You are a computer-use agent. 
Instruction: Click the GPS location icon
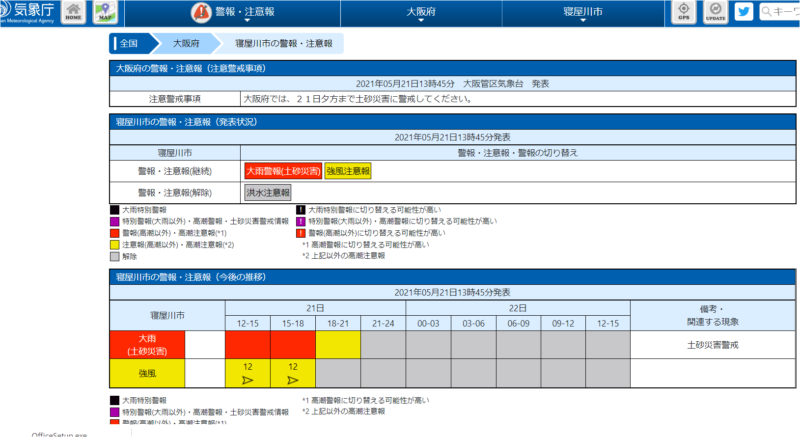pyautogui.click(x=684, y=13)
